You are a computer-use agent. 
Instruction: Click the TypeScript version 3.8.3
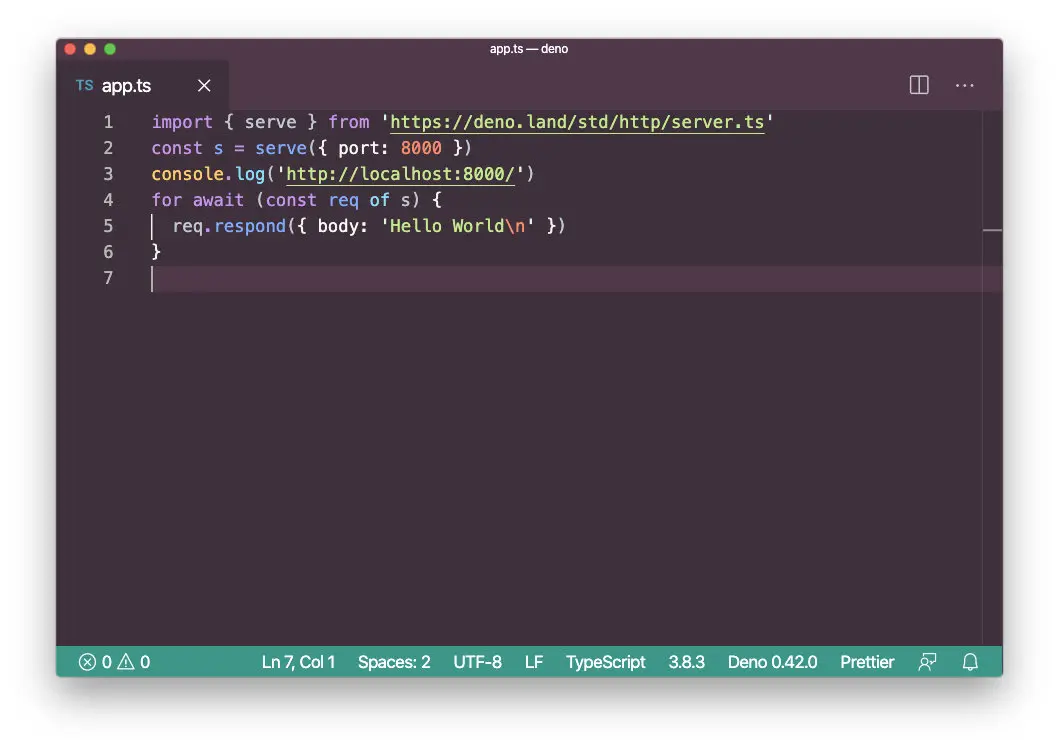686,662
